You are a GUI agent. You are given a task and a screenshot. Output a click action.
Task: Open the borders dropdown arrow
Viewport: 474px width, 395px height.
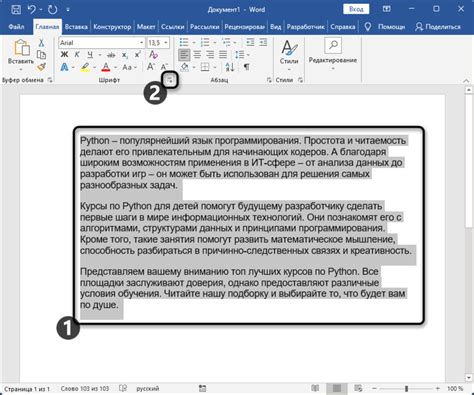(x=215, y=67)
